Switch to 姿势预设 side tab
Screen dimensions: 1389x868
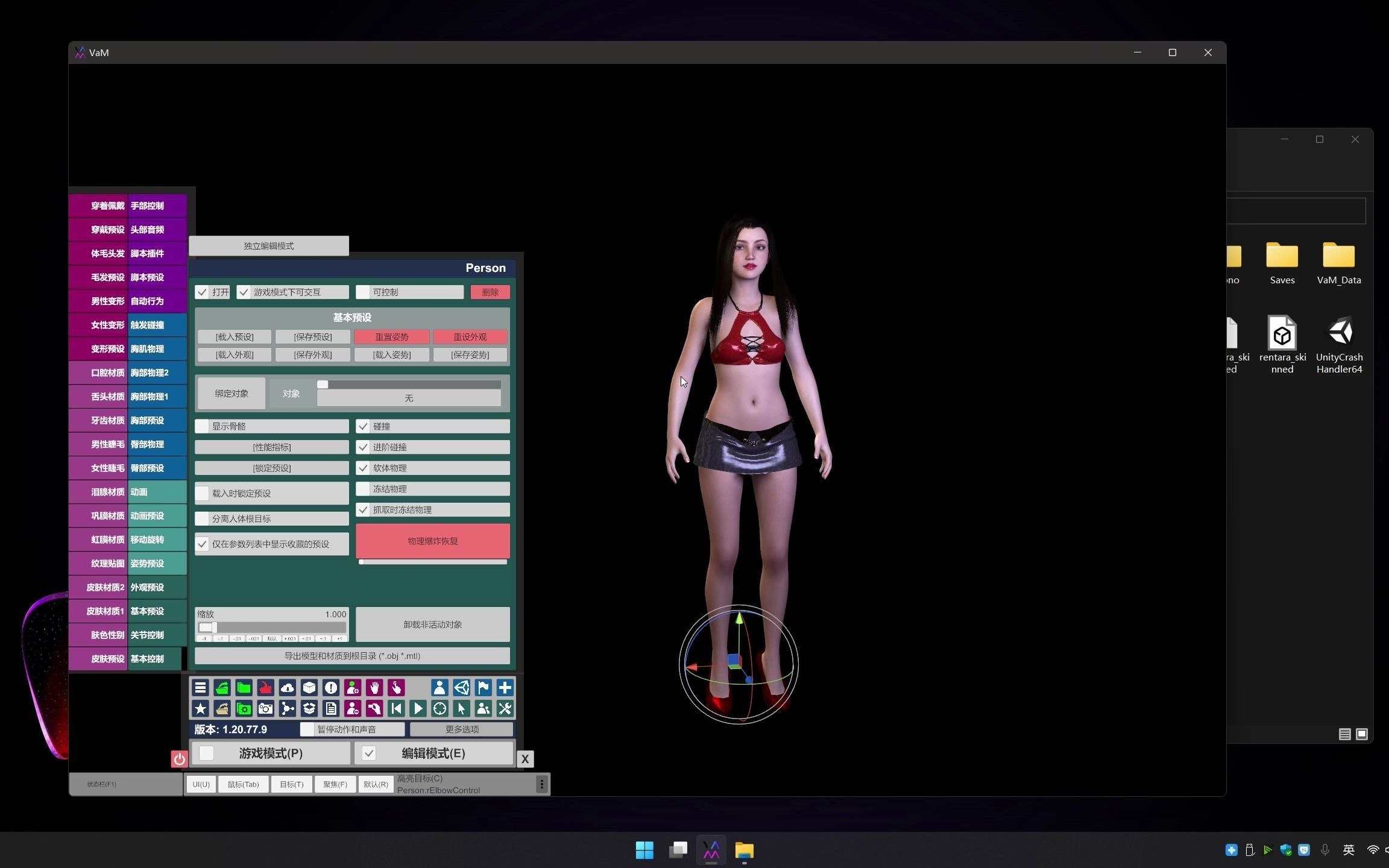click(x=157, y=564)
